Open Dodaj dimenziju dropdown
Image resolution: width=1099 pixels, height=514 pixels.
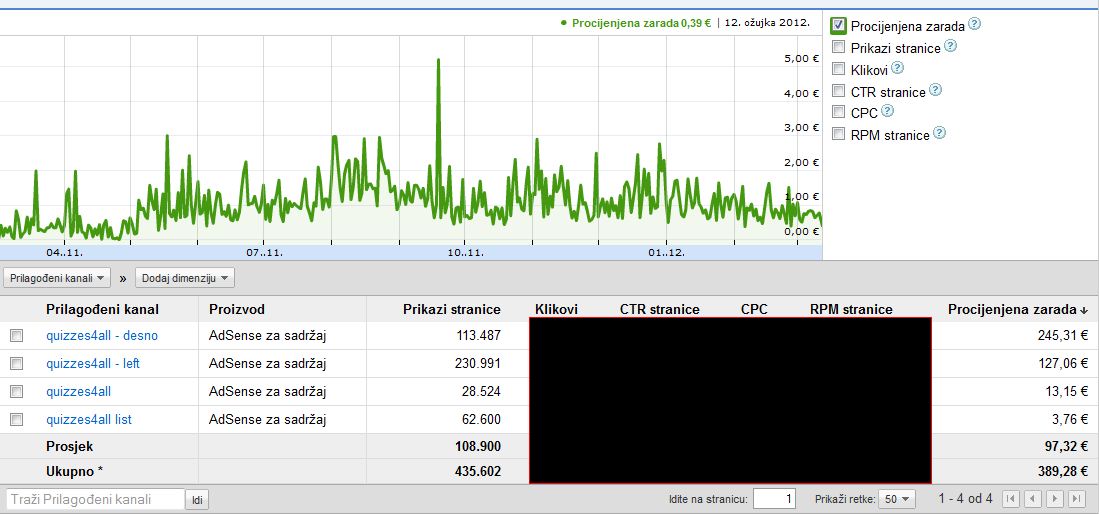point(185,278)
